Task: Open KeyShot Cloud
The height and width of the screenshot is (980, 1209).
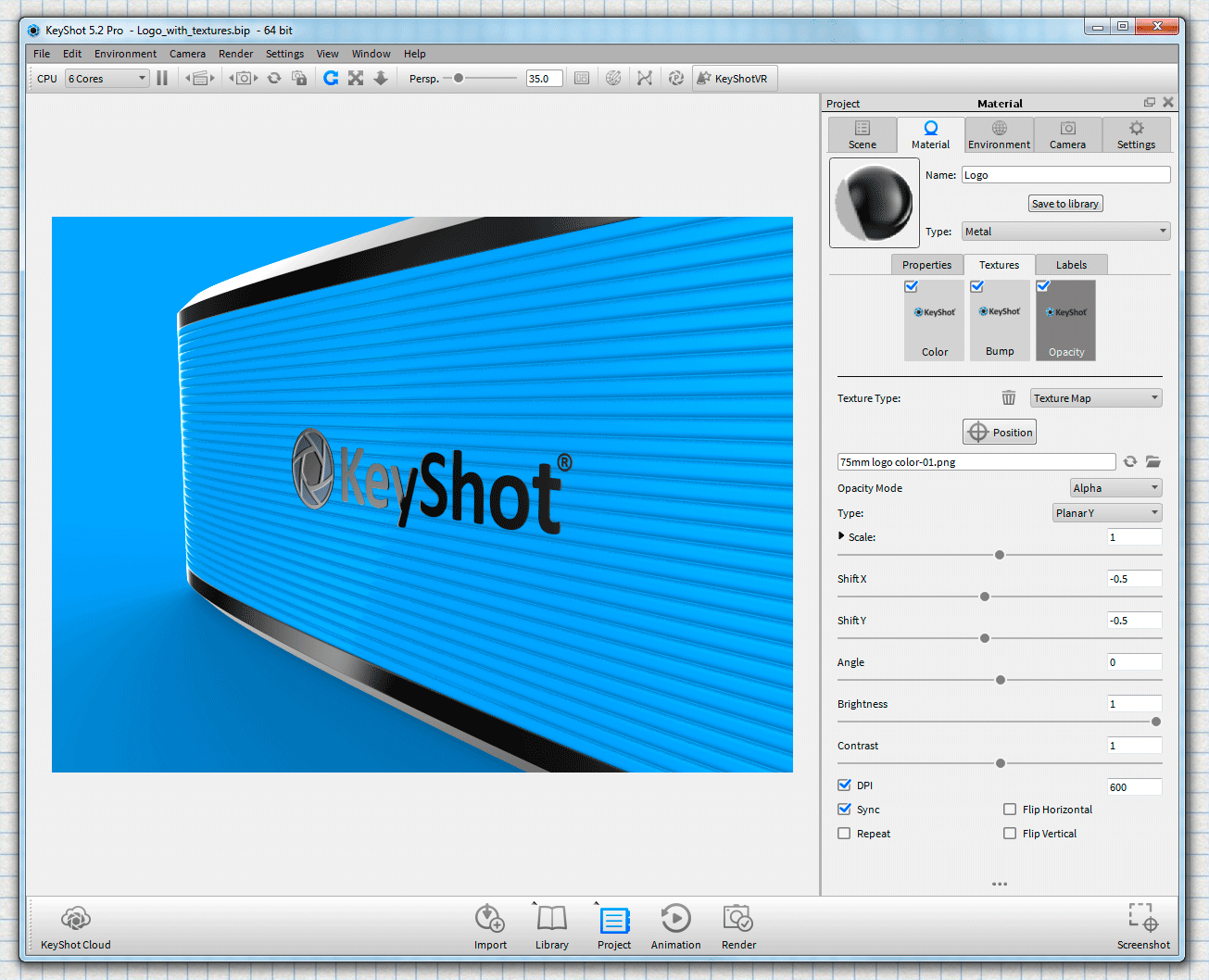Action: (x=76, y=927)
